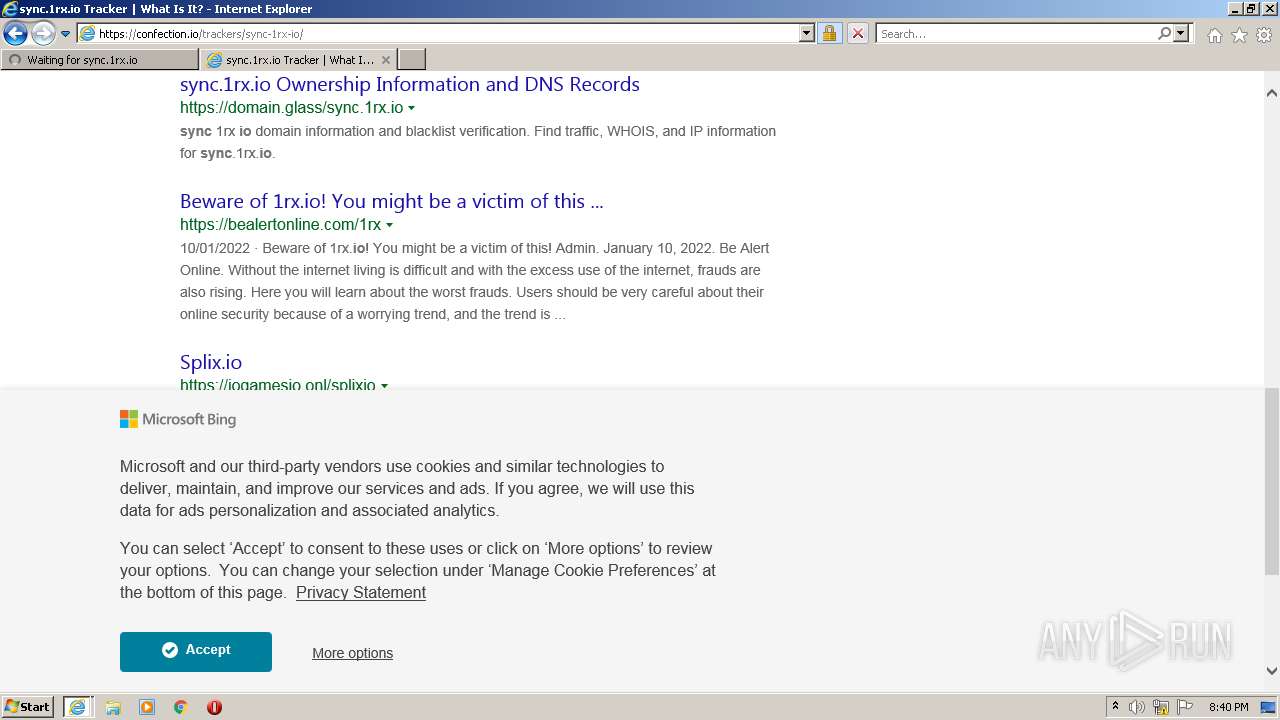Click the page scrollbar down arrow
The width and height of the screenshot is (1280, 720).
coord(1271,671)
